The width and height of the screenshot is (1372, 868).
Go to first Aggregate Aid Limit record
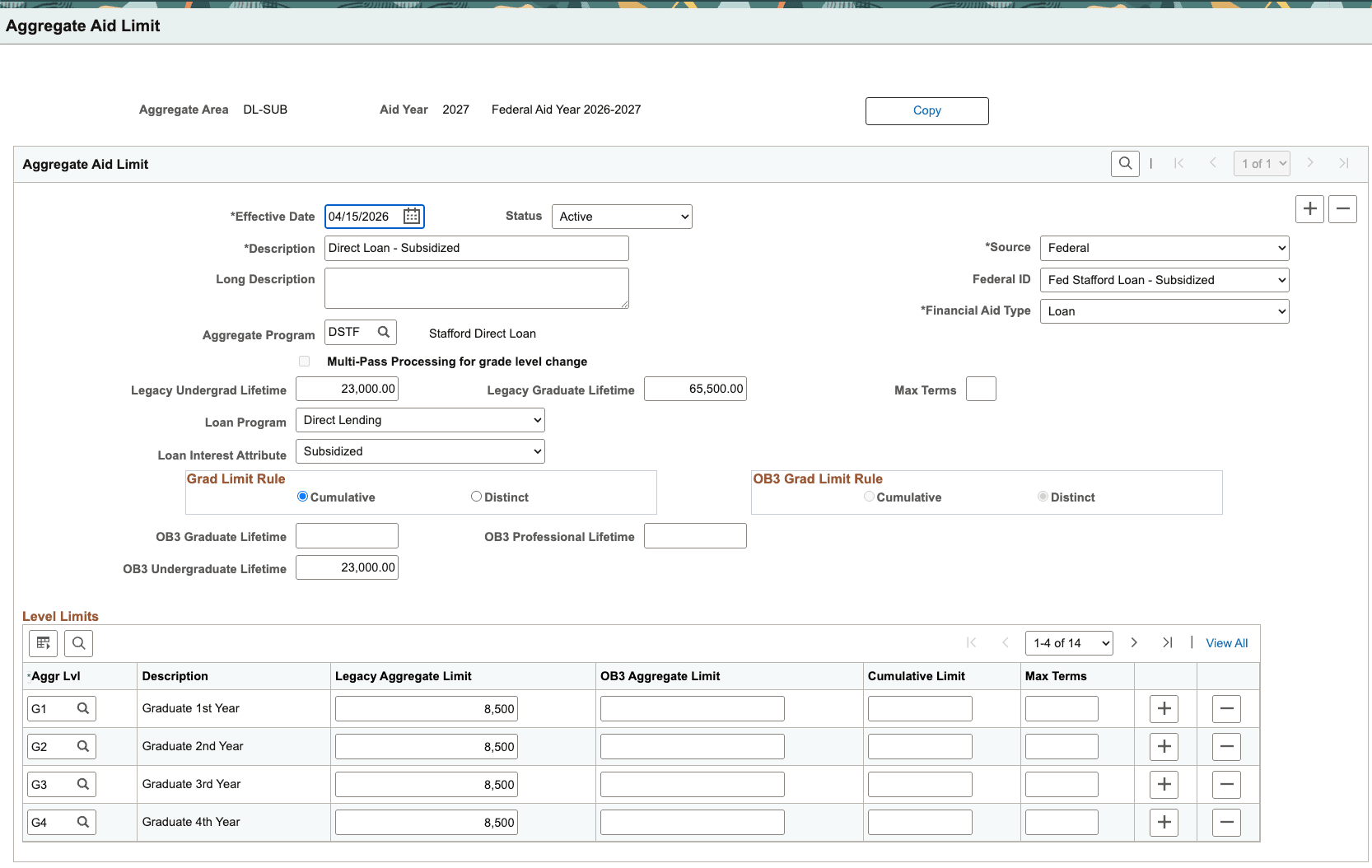1178,164
